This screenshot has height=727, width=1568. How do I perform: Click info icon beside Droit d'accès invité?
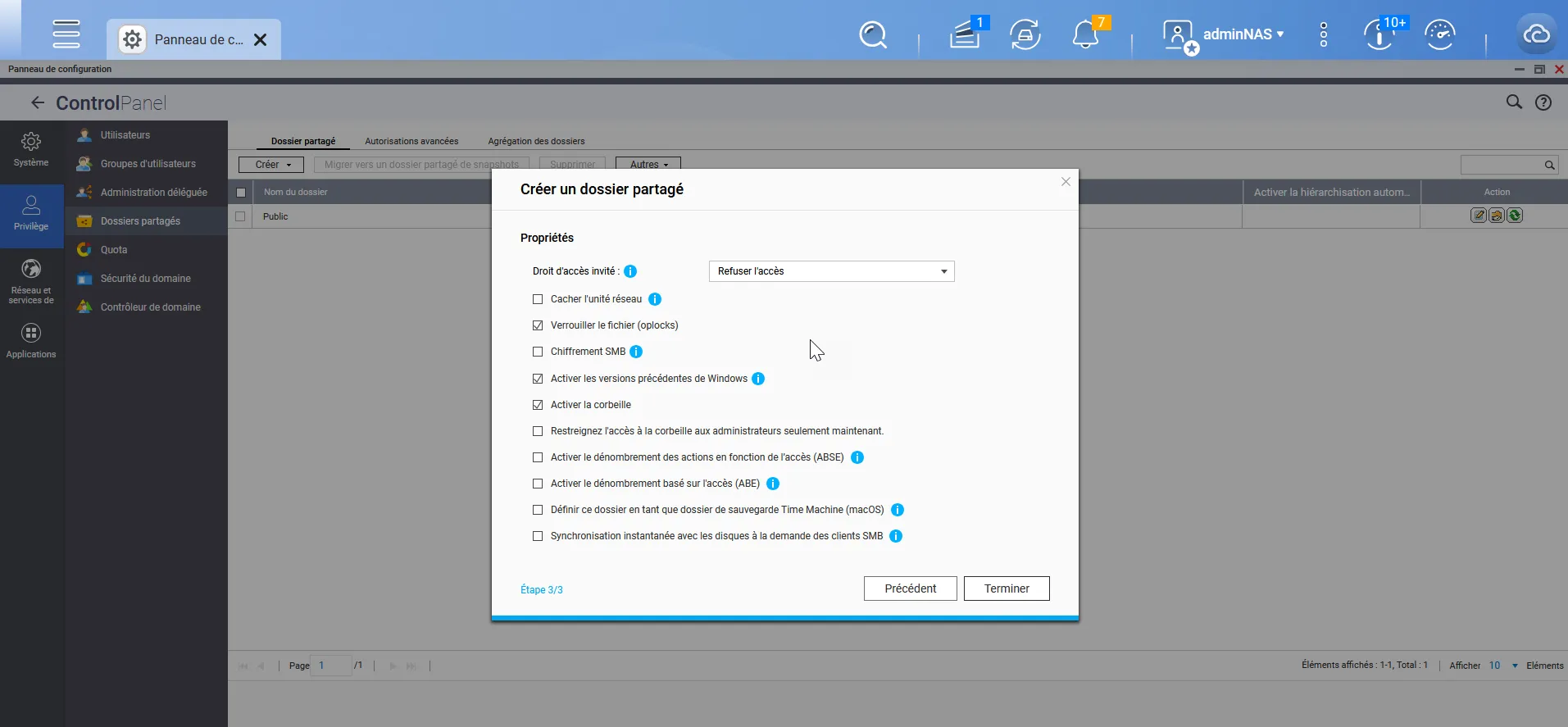[x=630, y=271]
